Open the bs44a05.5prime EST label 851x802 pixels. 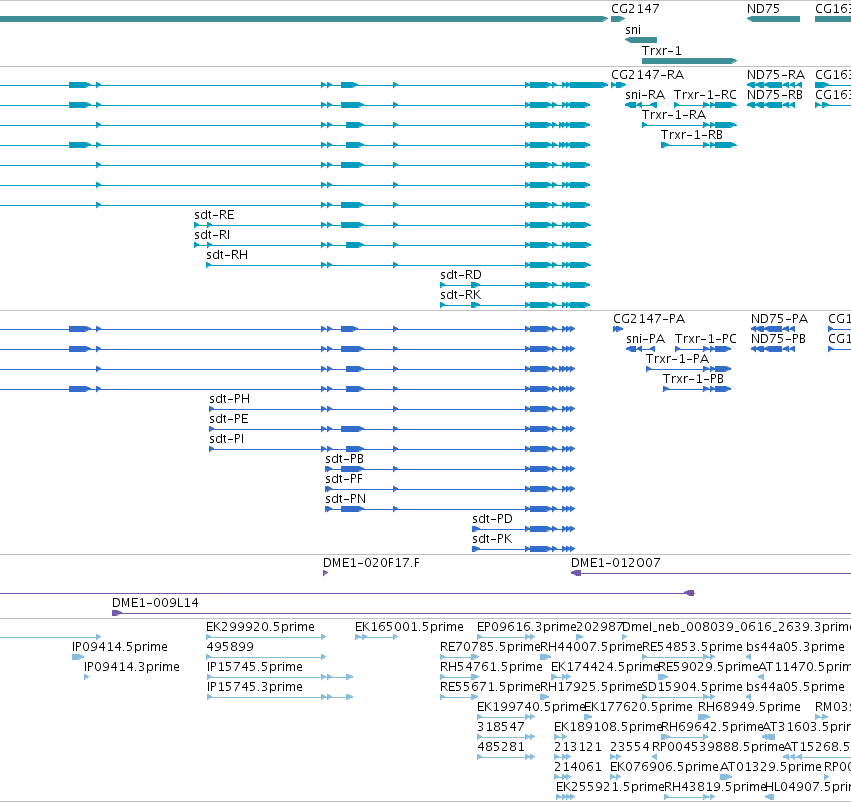796,688
